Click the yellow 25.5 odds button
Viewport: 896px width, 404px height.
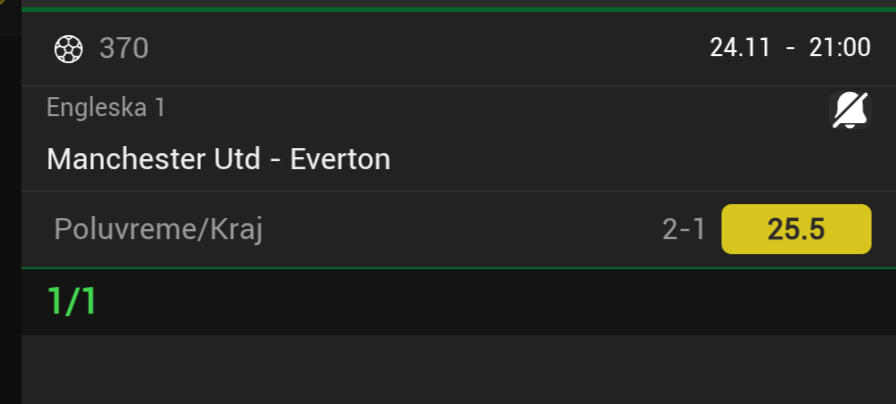[x=795, y=229]
